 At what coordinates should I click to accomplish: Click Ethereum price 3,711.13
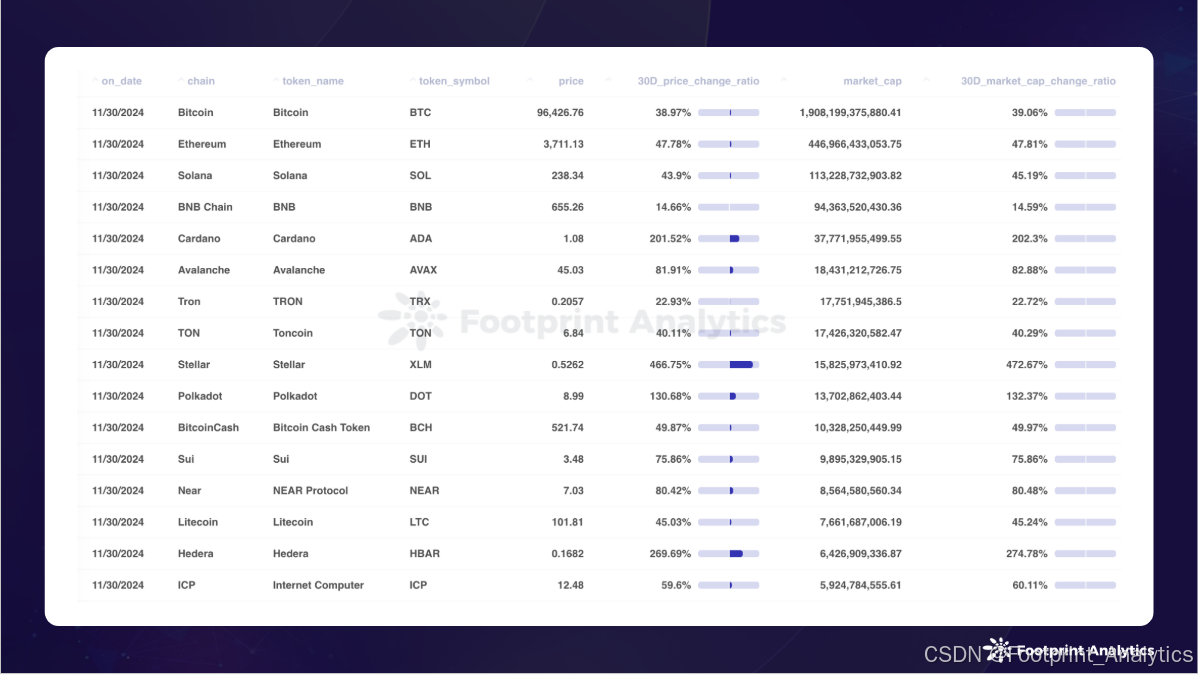click(563, 144)
